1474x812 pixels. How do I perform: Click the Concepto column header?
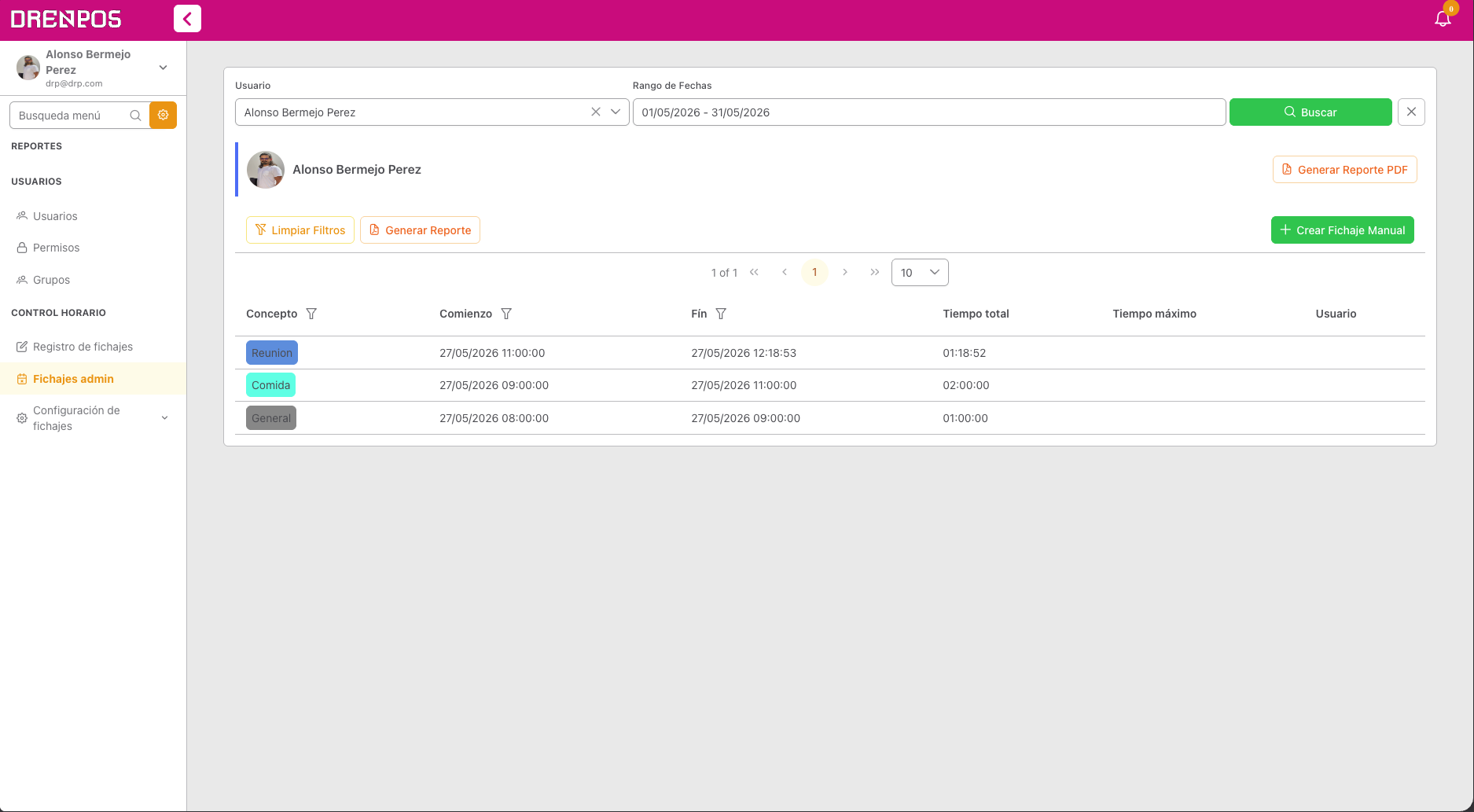pos(271,314)
